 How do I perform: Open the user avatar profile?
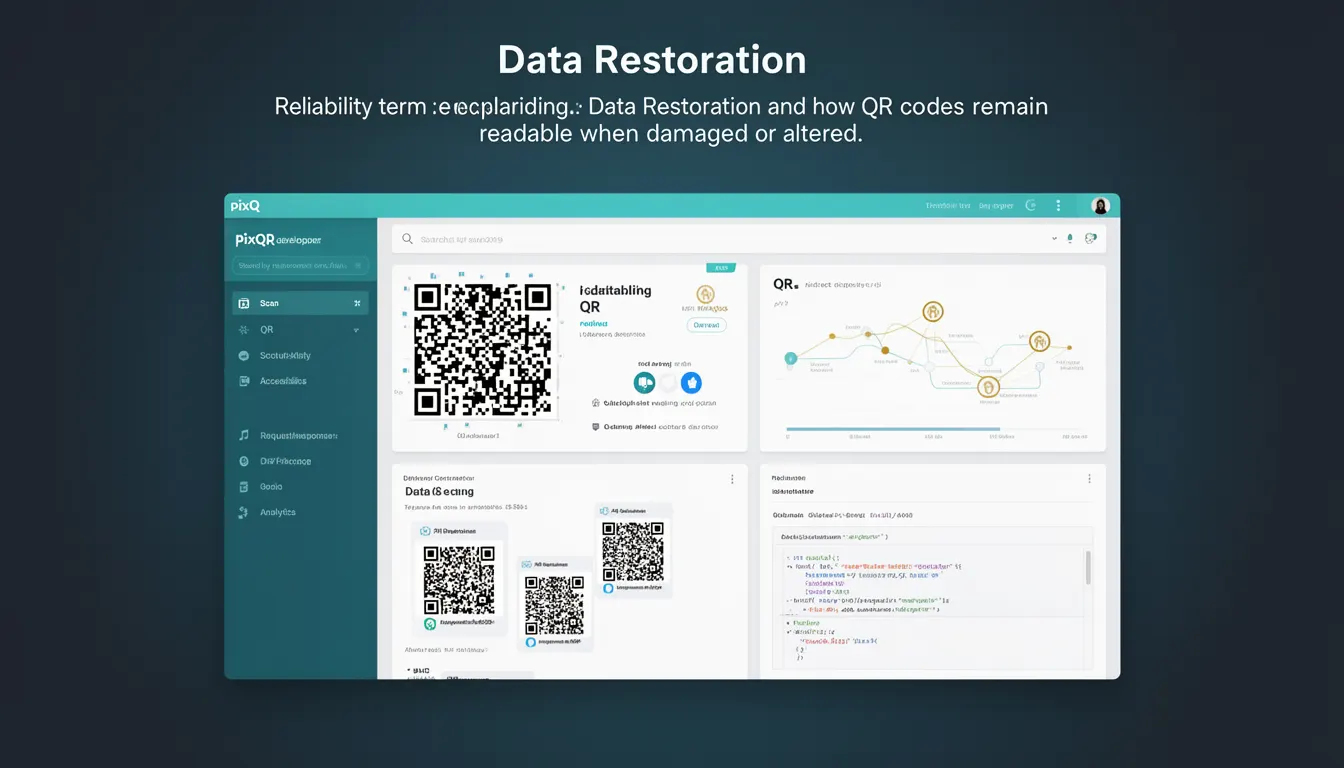point(1100,205)
